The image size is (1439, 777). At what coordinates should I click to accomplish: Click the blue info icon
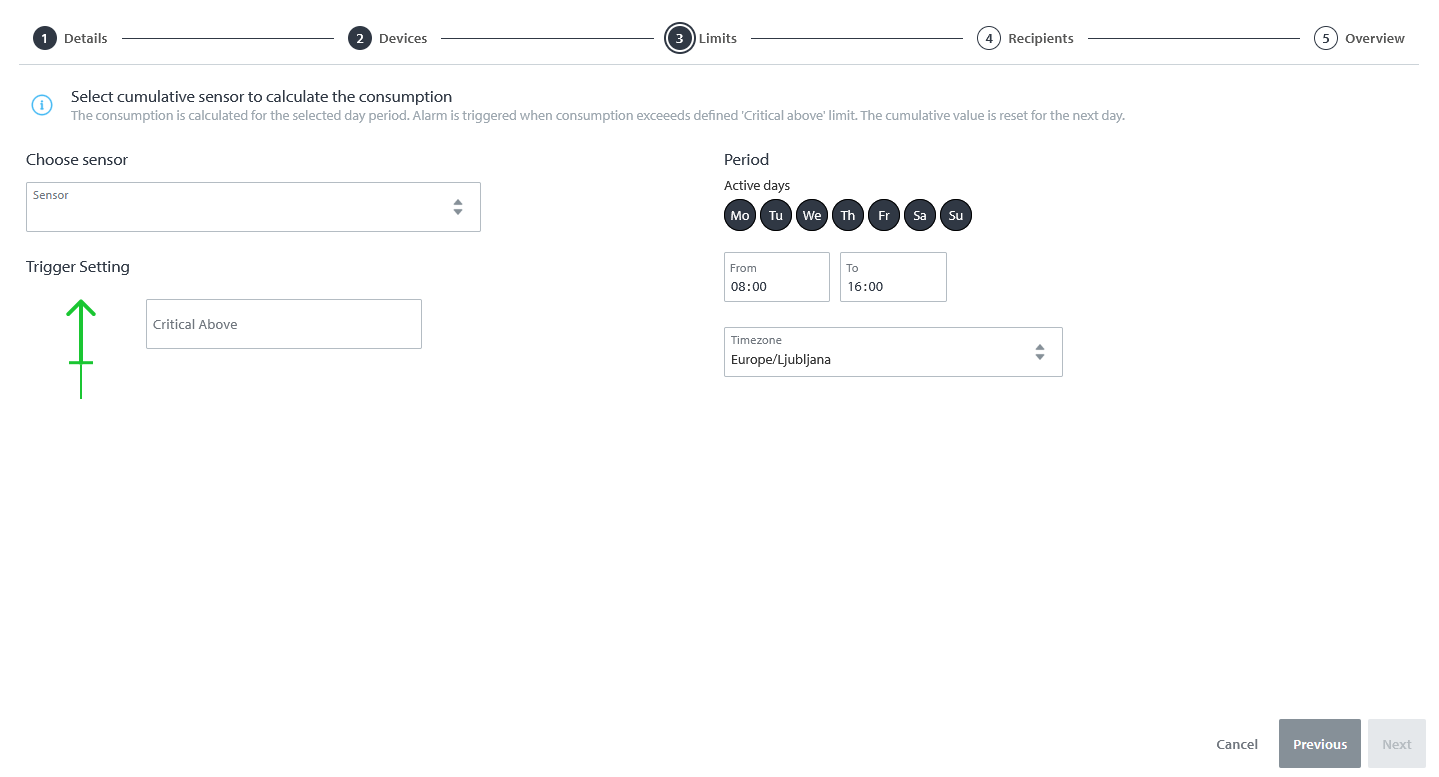(x=41, y=105)
